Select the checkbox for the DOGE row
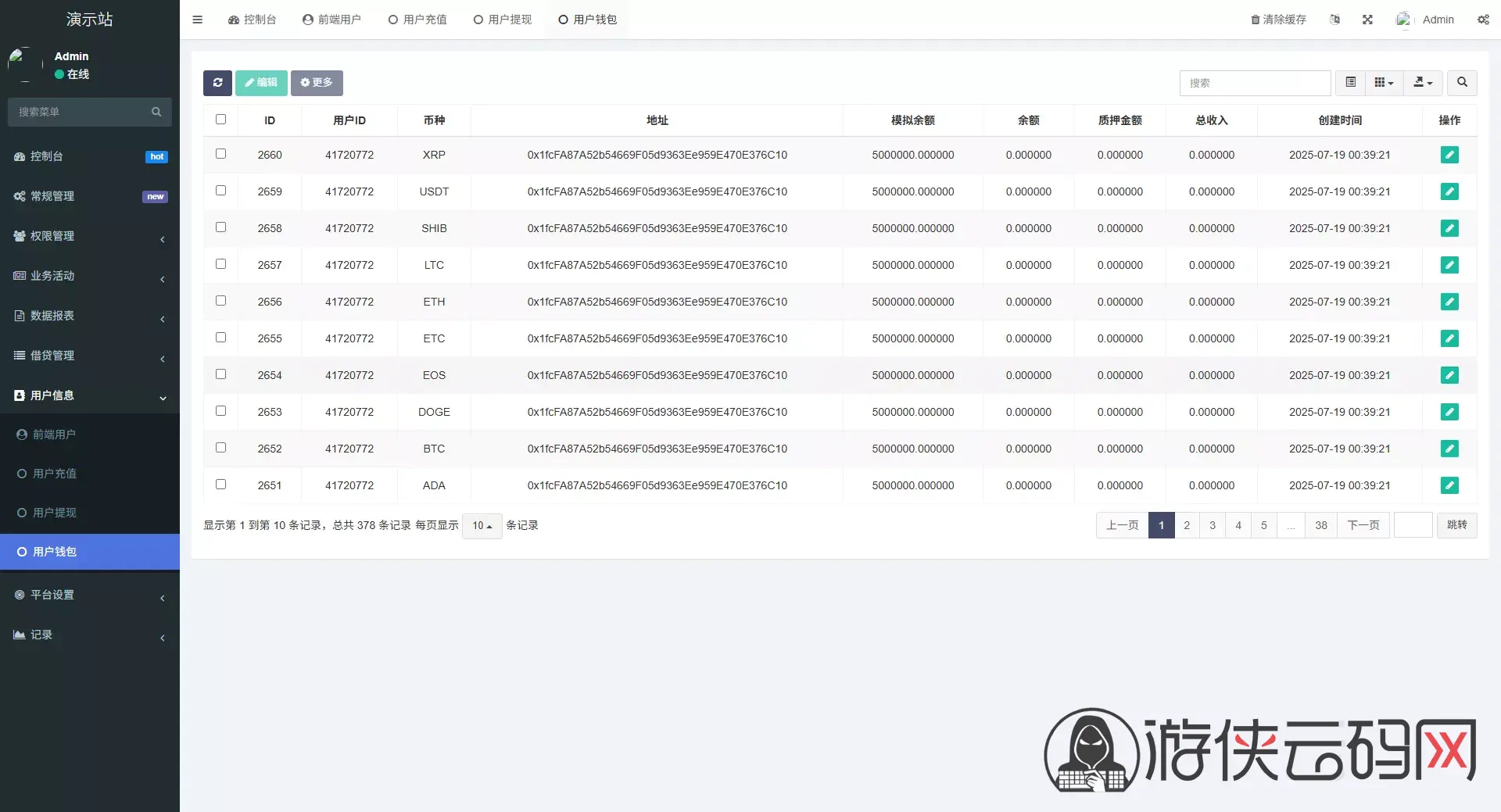Image resolution: width=1501 pixels, height=812 pixels. 220,411
